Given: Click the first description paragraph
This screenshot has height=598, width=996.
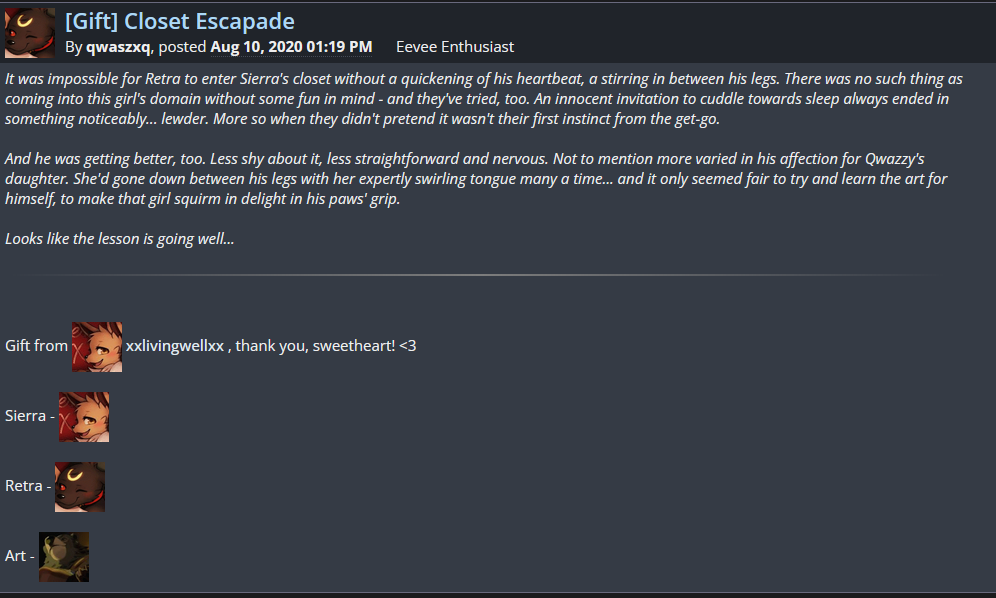Looking at the screenshot, I should tap(480, 99).
